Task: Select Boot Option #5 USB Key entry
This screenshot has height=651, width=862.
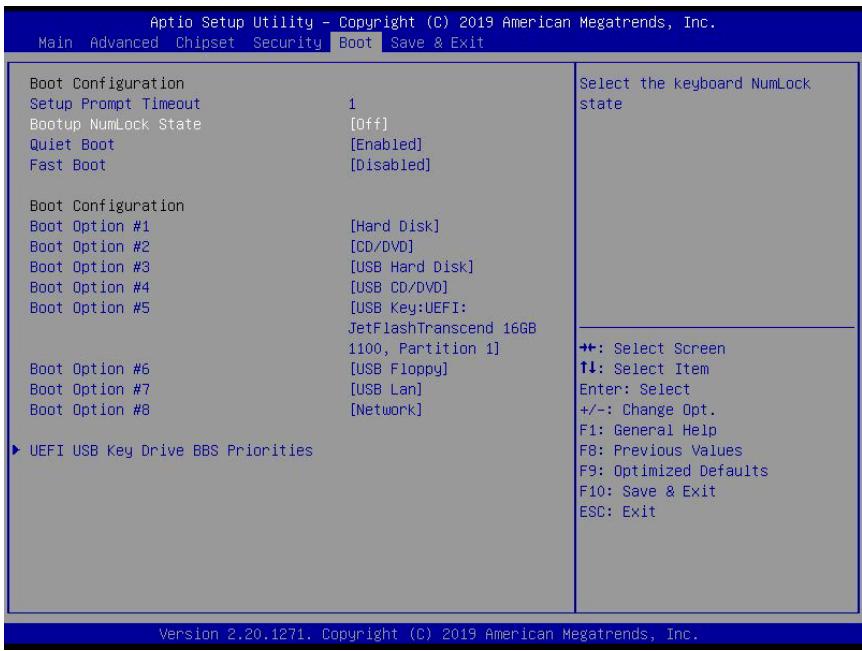Action: point(442,328)
